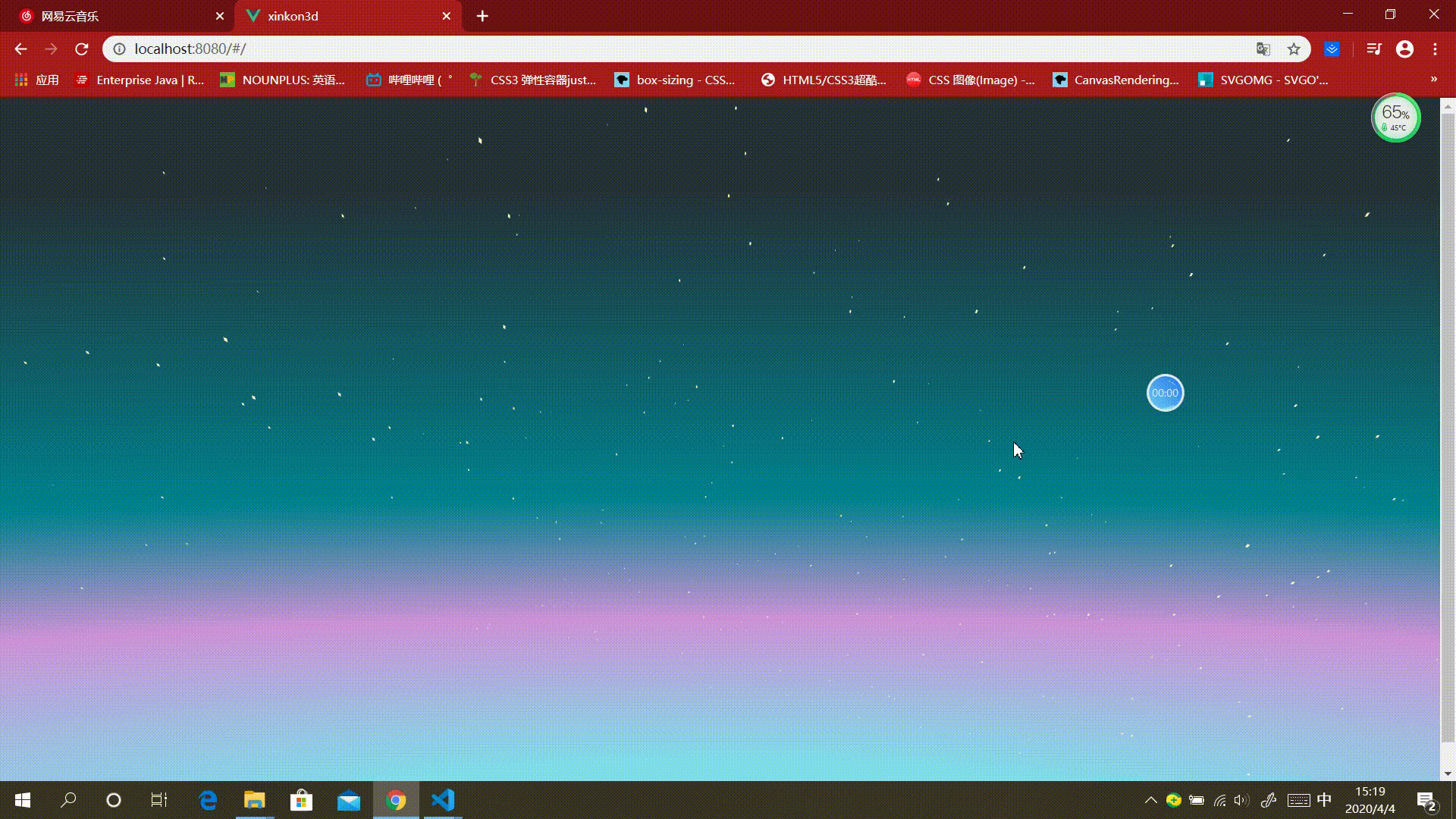Open the translate page icon
The width and height of the screenshot is (1456, 819).
click(1263, 49)
